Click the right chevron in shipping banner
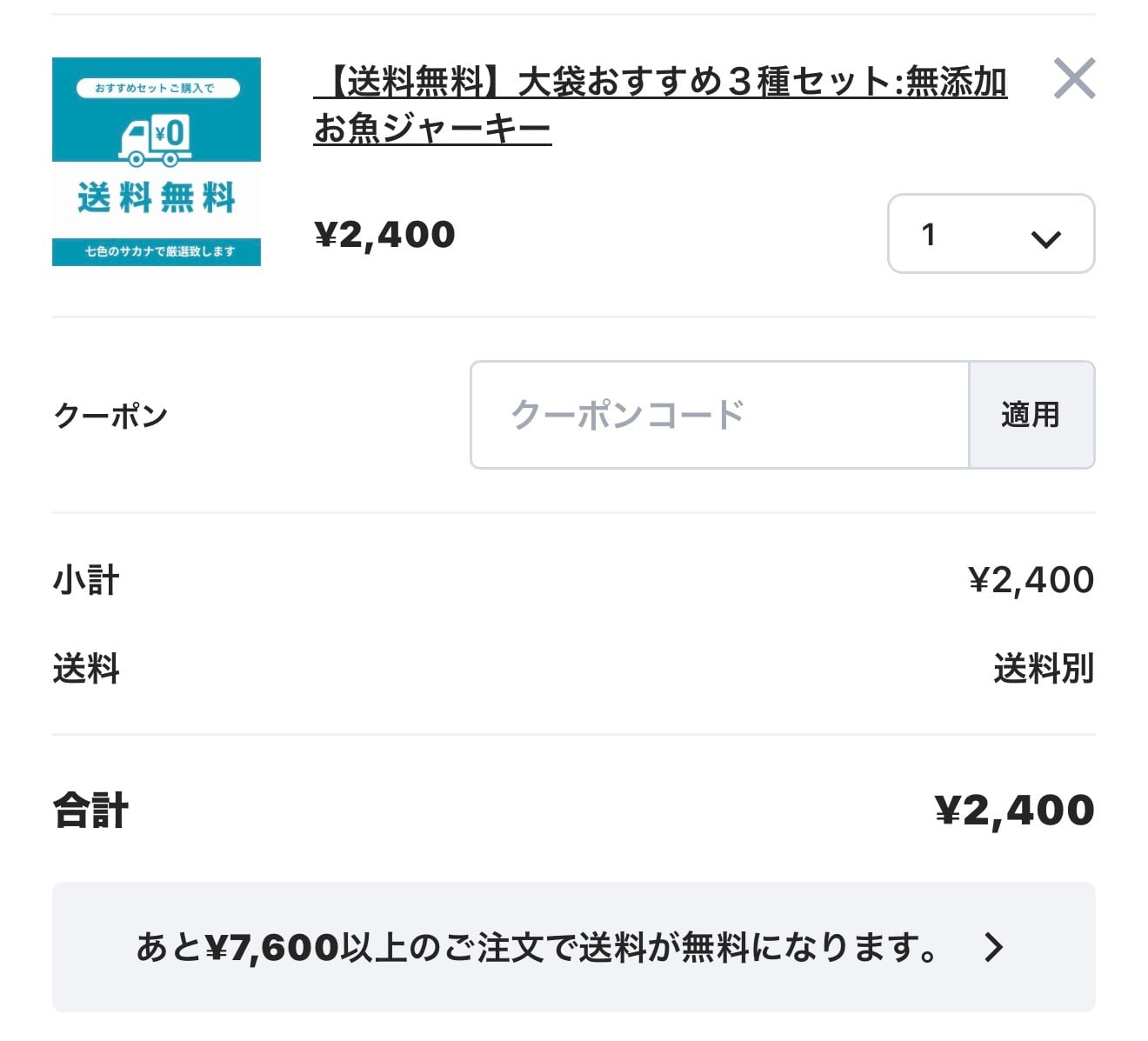Image resolution: width=1148 pixels, height=1041 pixels. click(x=994, y=947)
